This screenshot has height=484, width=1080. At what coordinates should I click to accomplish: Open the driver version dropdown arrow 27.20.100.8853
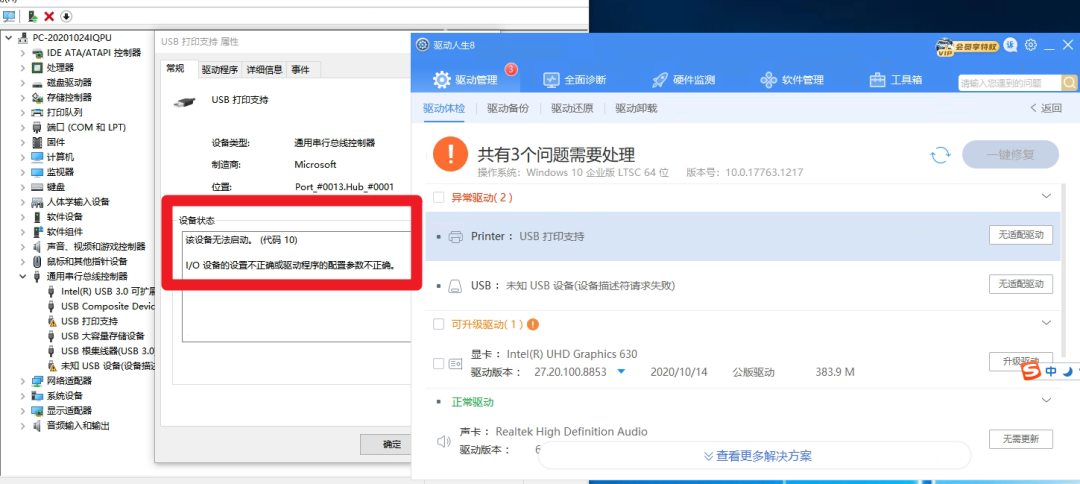621,372
